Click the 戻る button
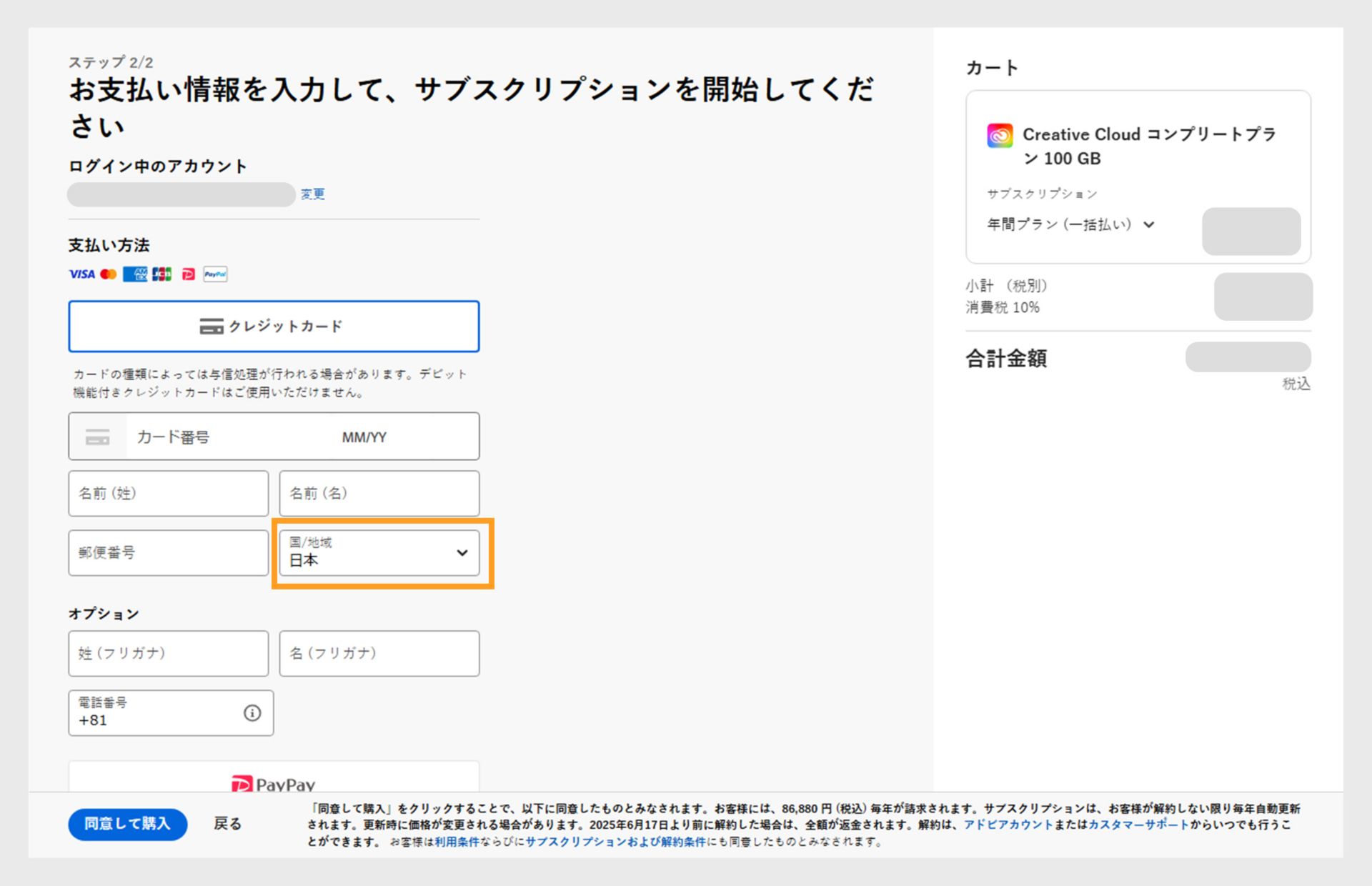Image resolution: width=1372 pixels, height=886 pixels. (227, 824)
